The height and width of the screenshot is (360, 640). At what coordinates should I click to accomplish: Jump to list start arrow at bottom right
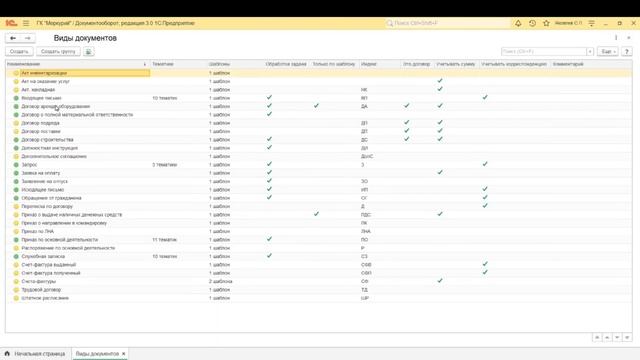click(597, 338)
